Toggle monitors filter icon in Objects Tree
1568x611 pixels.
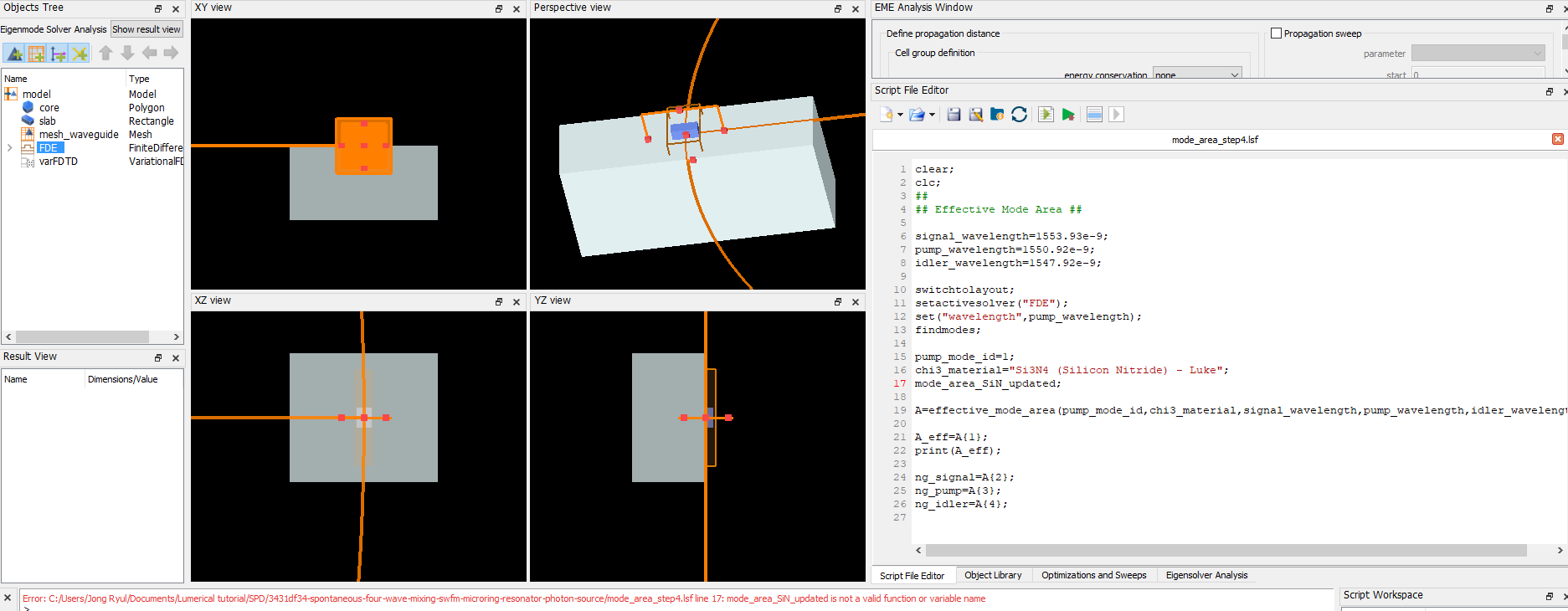[80, 54]
